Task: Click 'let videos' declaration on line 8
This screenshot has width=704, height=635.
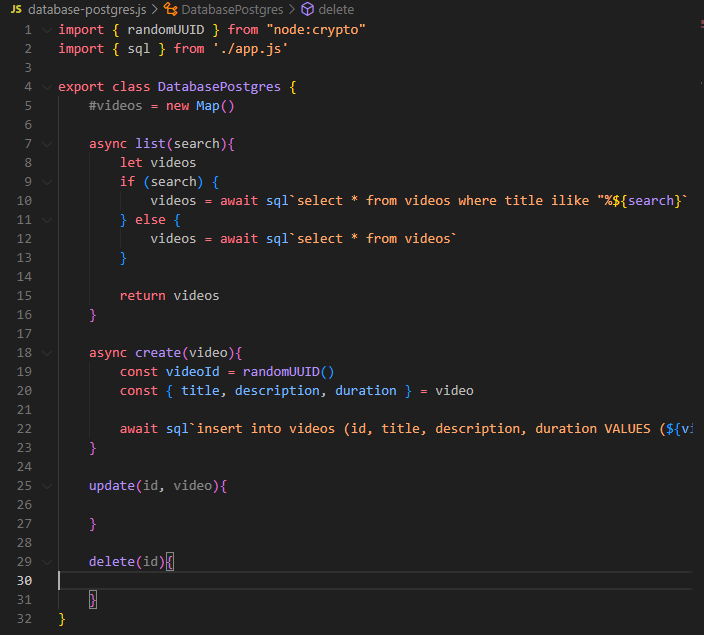Action: point(158,163)
